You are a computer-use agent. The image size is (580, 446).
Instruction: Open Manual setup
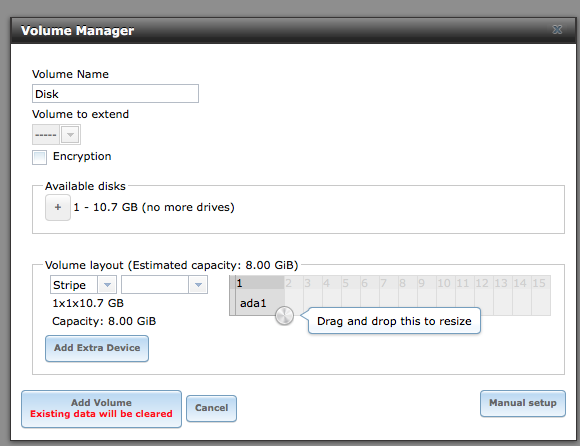(x=523, y=403)
